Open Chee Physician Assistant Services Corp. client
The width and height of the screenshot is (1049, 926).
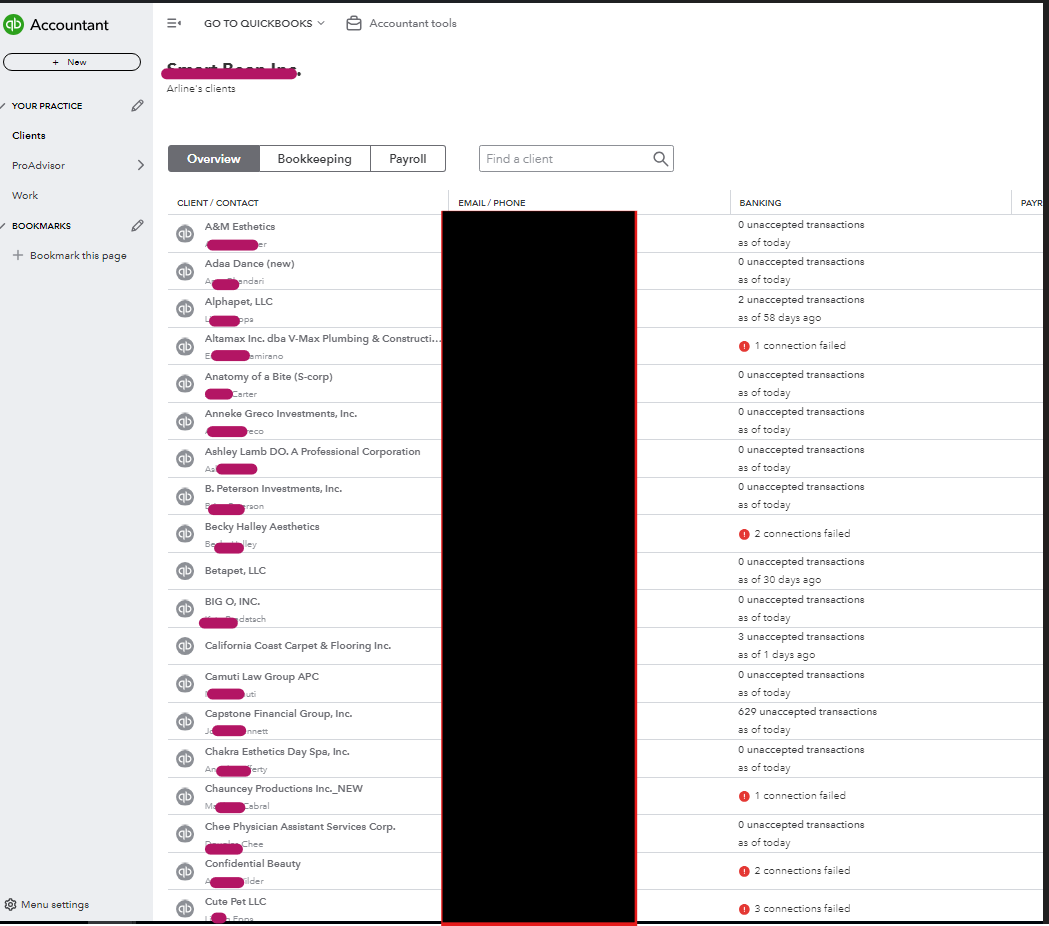(300, 826)
